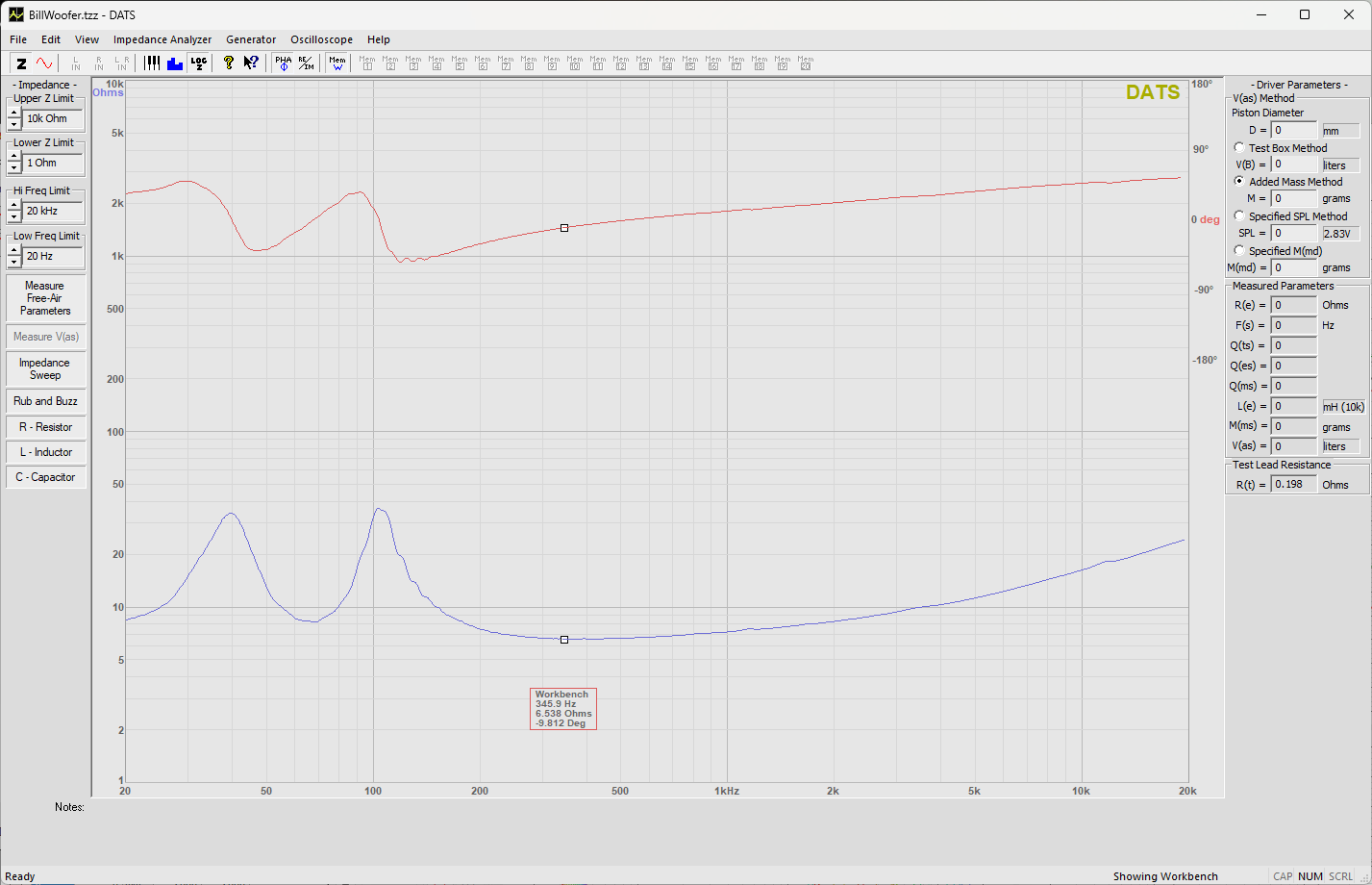Click the red sine wave generator icon

coord(44,63)
